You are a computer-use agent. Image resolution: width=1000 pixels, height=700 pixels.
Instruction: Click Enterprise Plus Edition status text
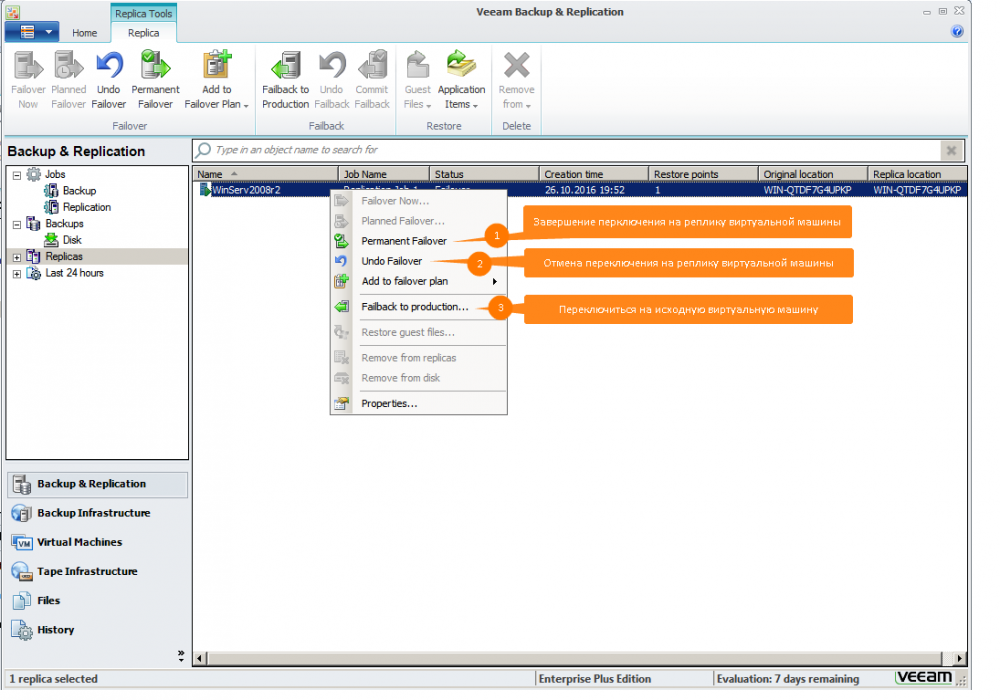(594, 679)
